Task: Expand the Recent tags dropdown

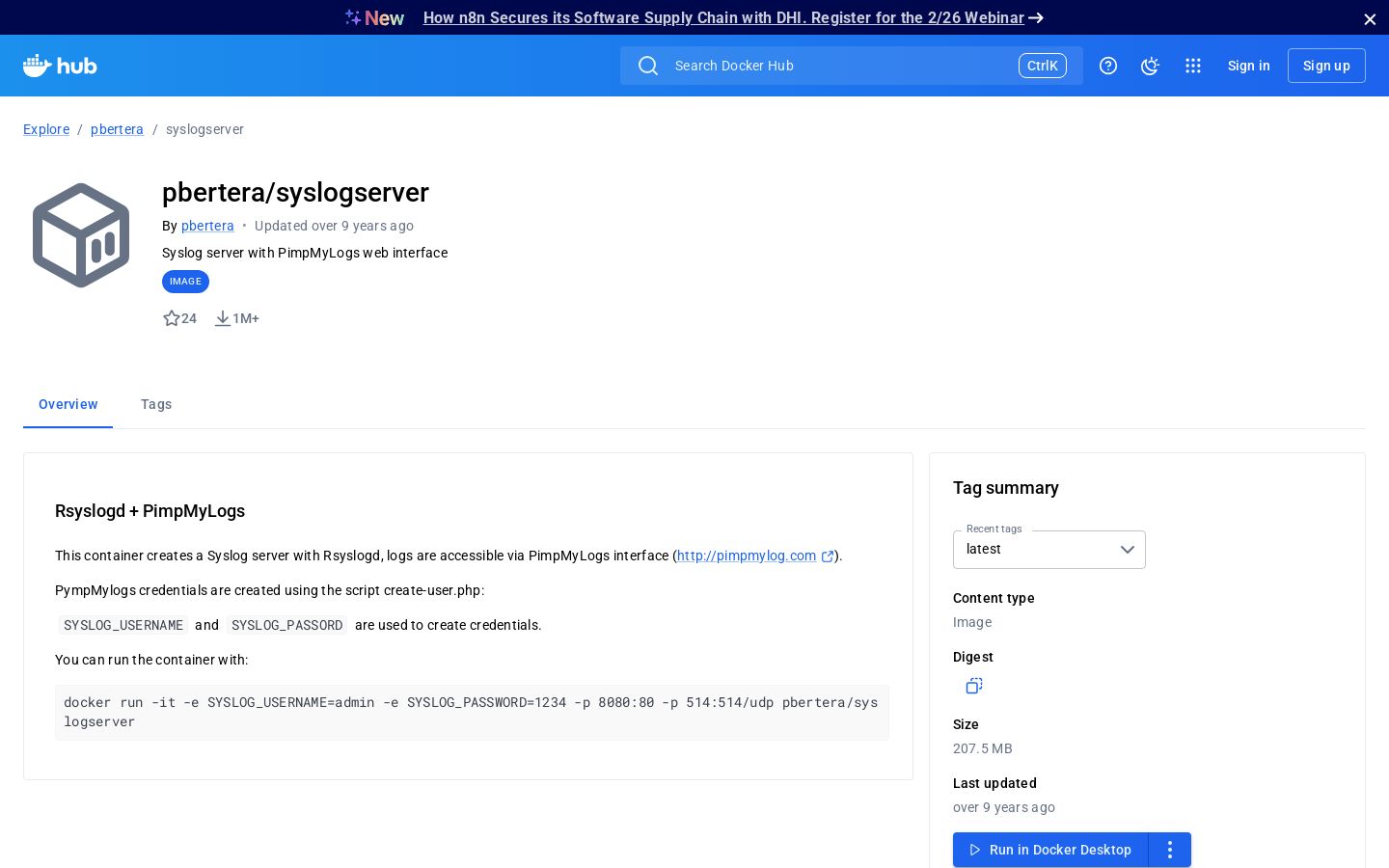Action: (x=1049, y=550)
